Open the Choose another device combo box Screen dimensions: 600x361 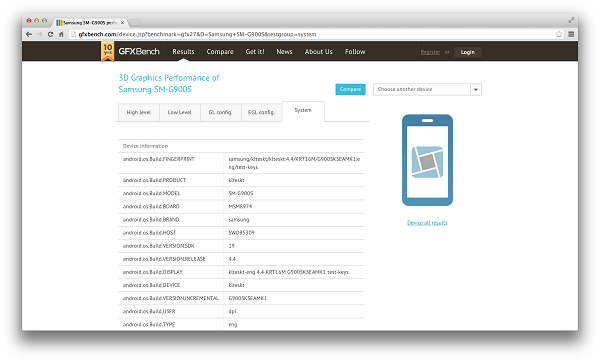(x=427, y=89)
